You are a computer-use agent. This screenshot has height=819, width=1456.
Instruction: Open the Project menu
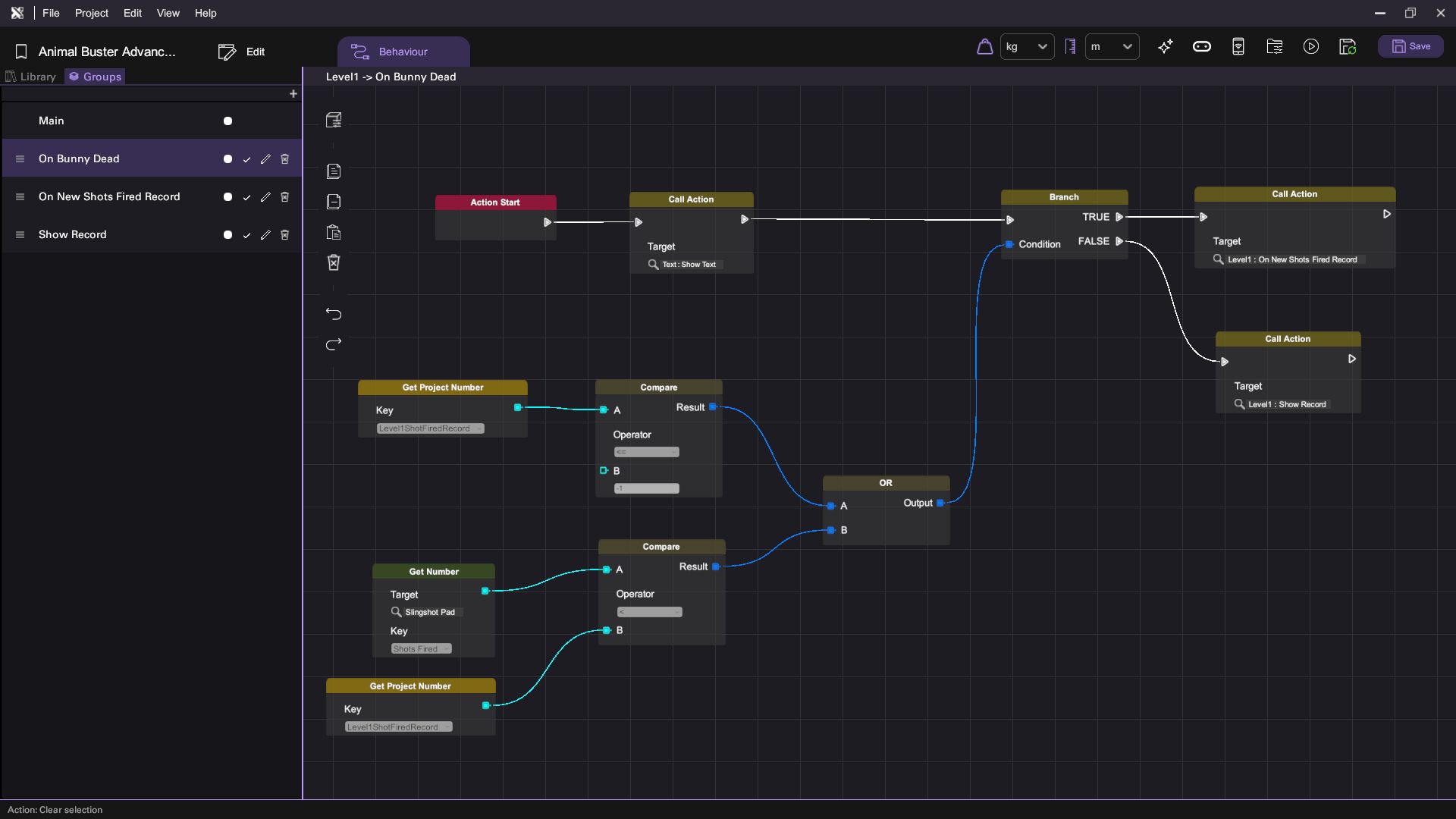pos(91,13)
